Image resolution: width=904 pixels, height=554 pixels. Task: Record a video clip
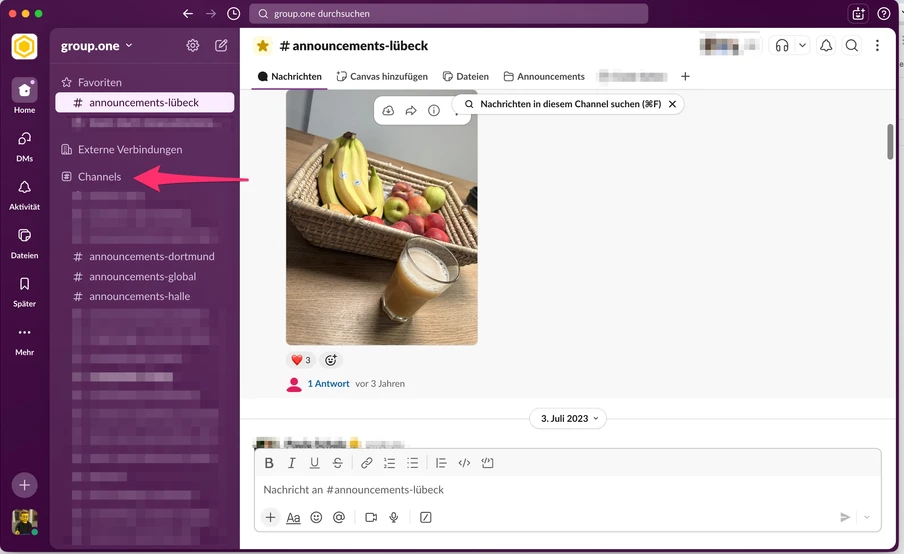[x=371, y=517]
